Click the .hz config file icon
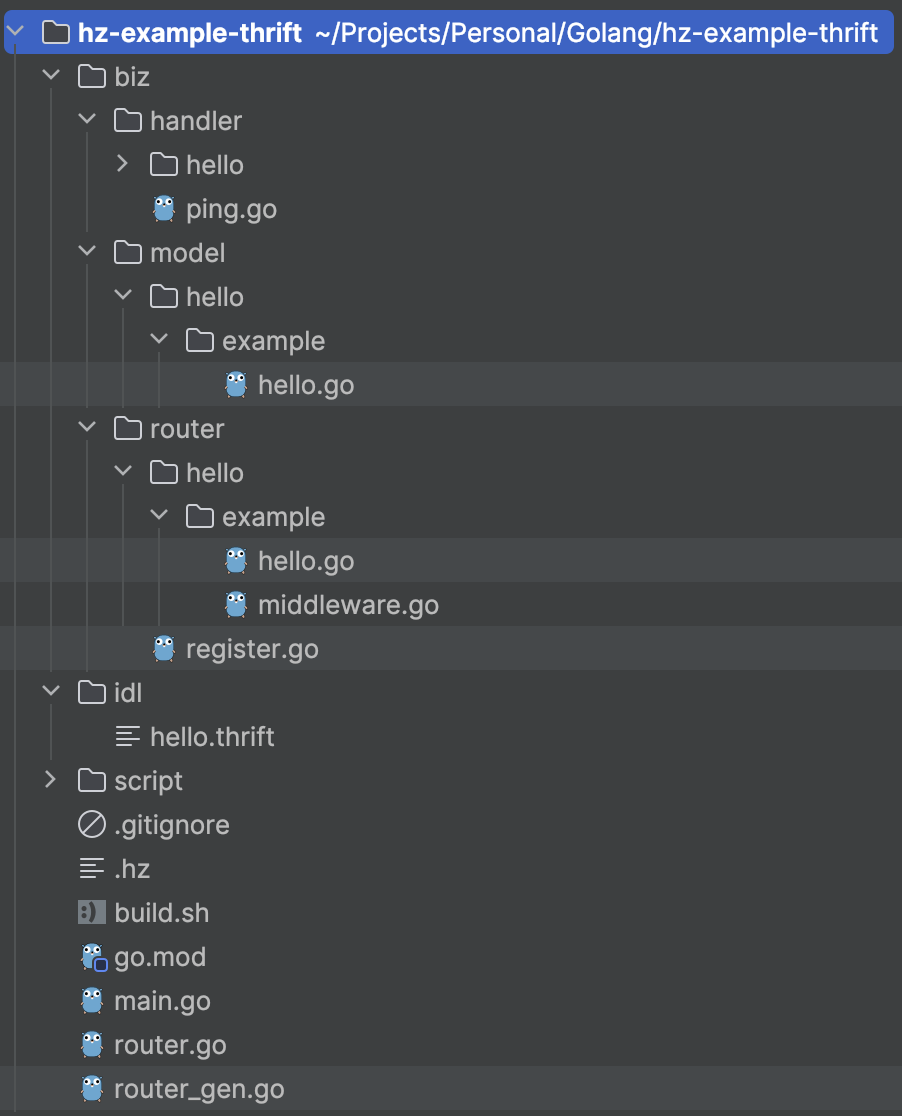 click(92, 869)
